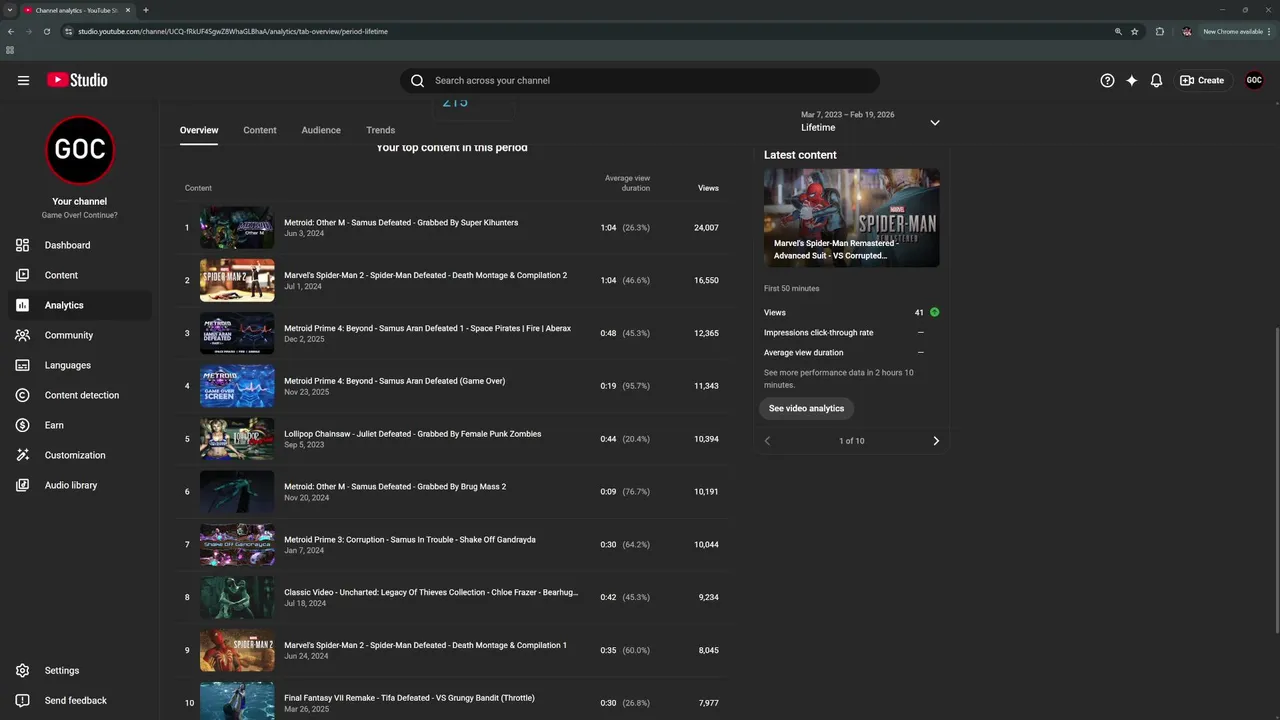The height and width of the screenshot is (720, 1280).
Task: Open Spider-Man 2 Death Montage Compilation 2
Action: [425, 276]
